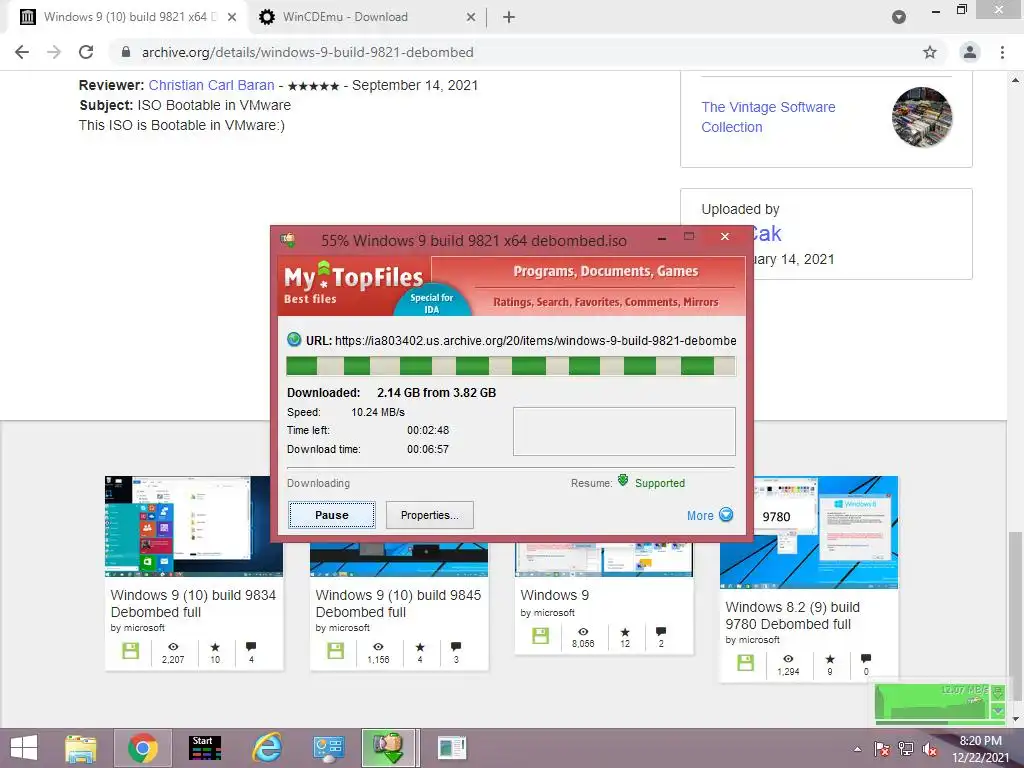The width and height of the screenshot is (1024, 768).
Task: Click floppy software icon on build 9834 card
Action: click(131, 650)
